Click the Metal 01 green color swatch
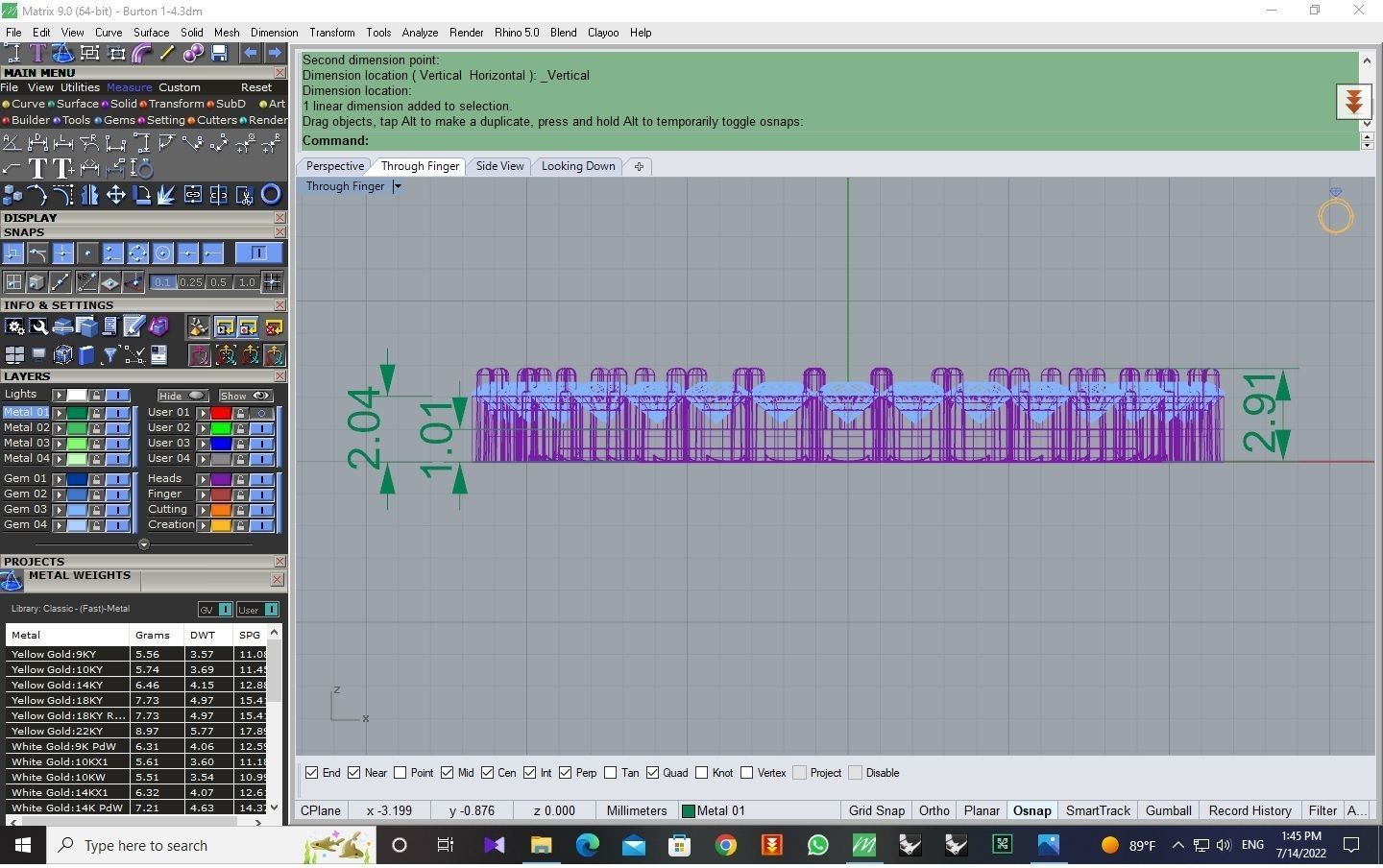Viewport: 1383px width, 868px height. pos(77,413)
